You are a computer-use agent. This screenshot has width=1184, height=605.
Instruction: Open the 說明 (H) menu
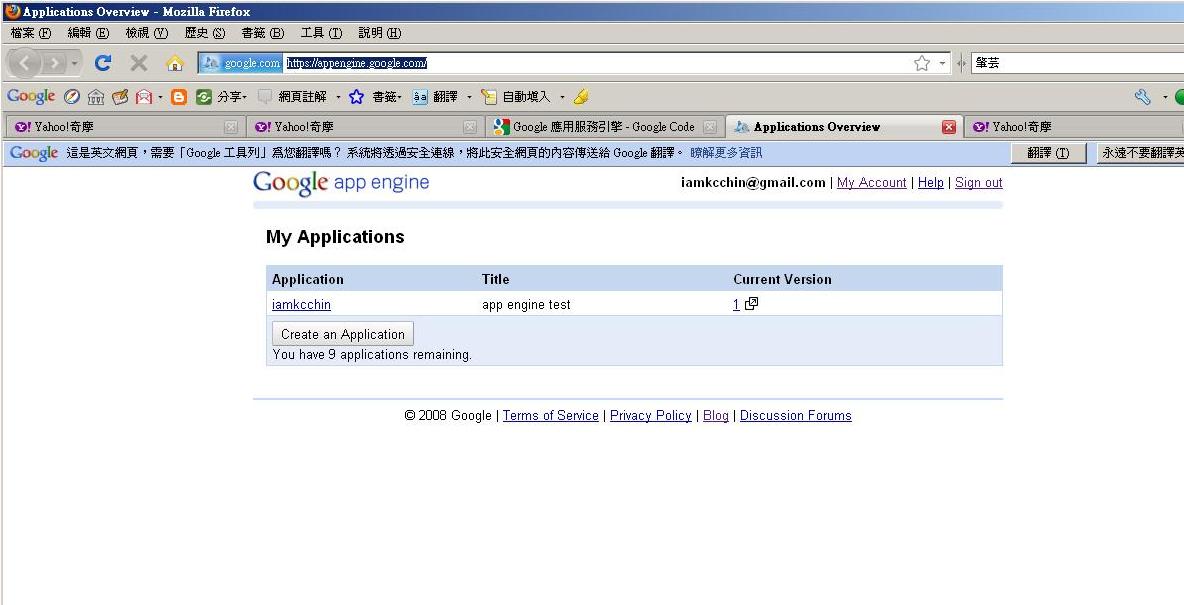tap(380, 32)
